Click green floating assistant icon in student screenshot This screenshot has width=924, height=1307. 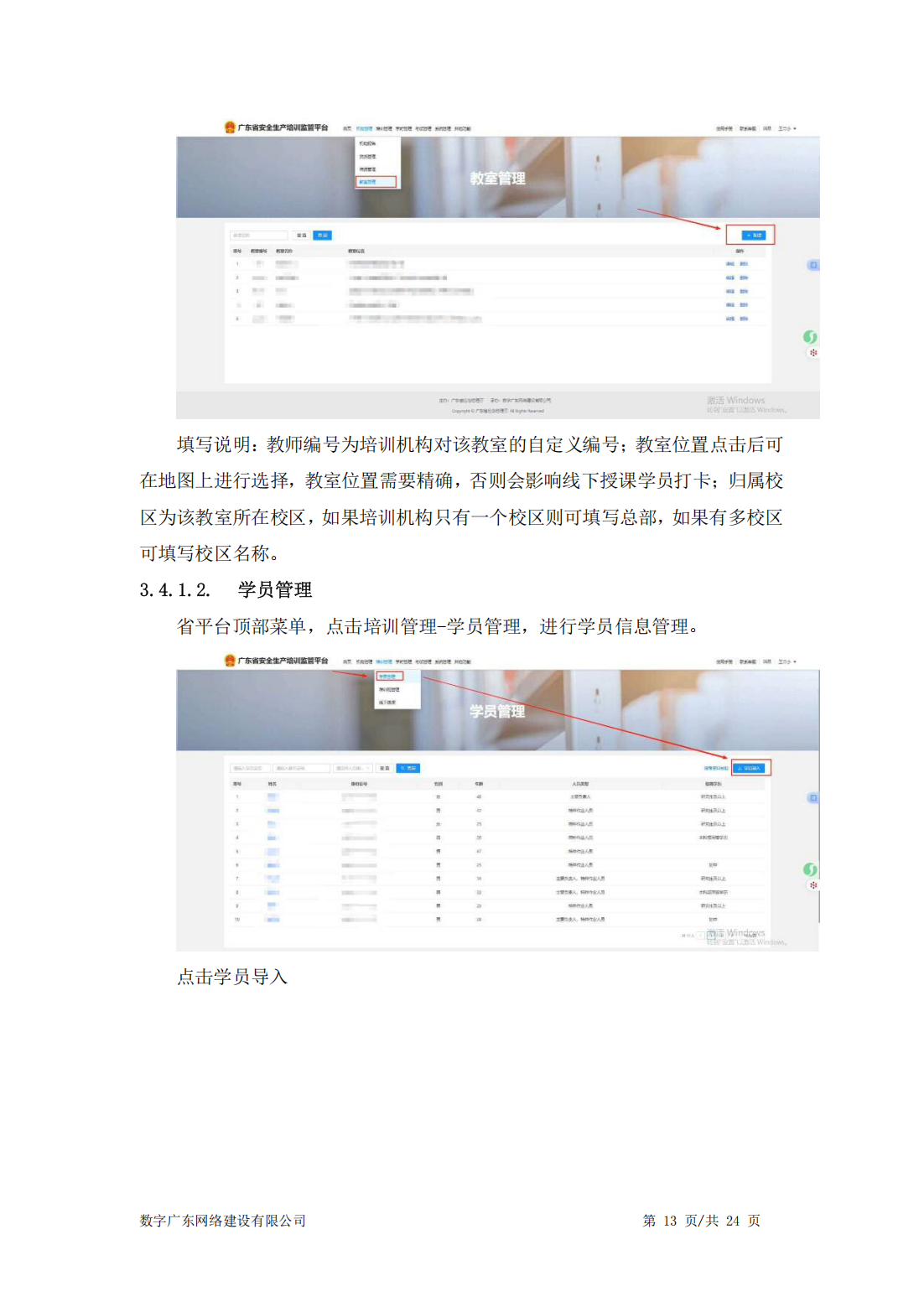(810, 870)
